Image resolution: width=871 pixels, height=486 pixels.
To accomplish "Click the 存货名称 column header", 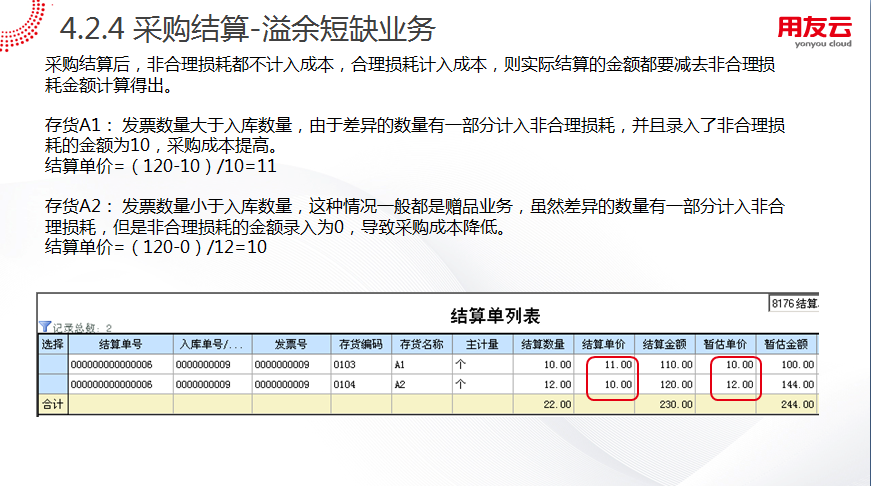I will [x=422, y=344].
